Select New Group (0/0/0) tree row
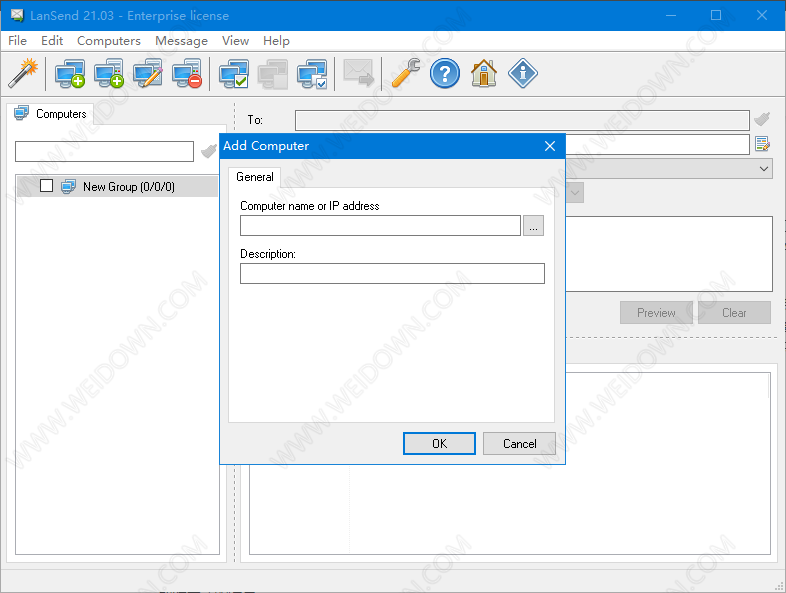786x593 pixels. tap(117, 186)
